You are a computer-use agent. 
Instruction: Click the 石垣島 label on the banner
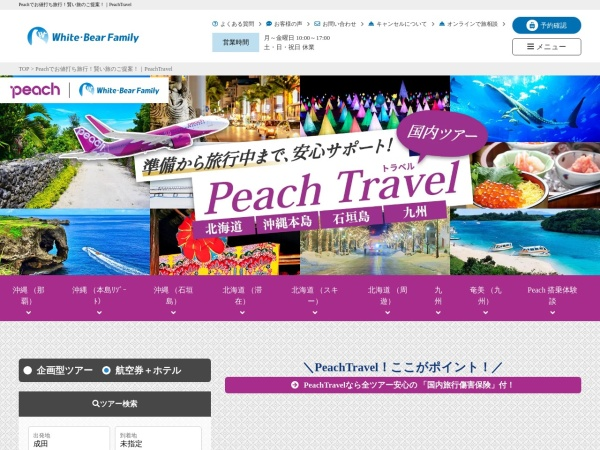tap(351, 217)
